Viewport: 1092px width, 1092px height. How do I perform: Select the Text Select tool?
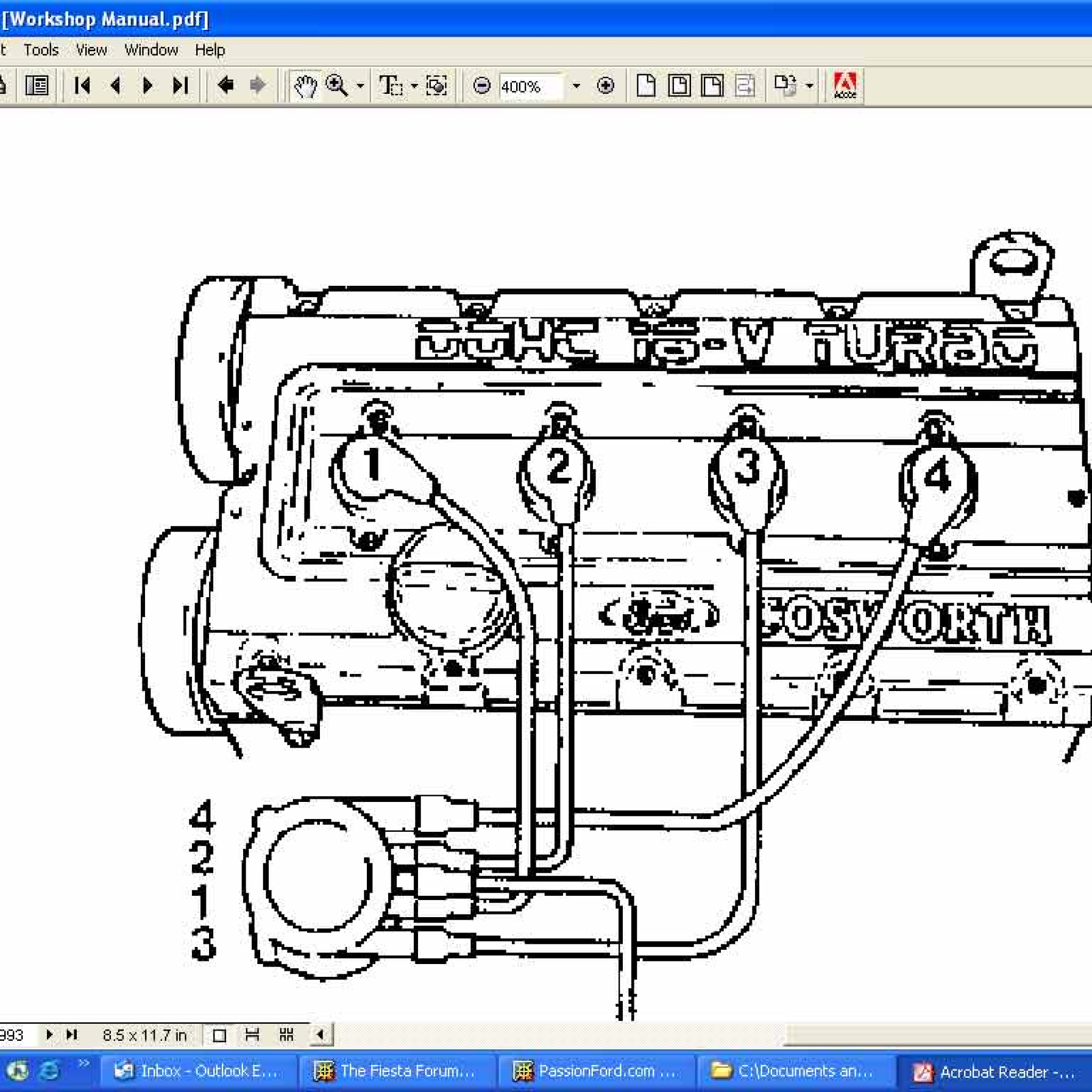(x=391, y=86)
